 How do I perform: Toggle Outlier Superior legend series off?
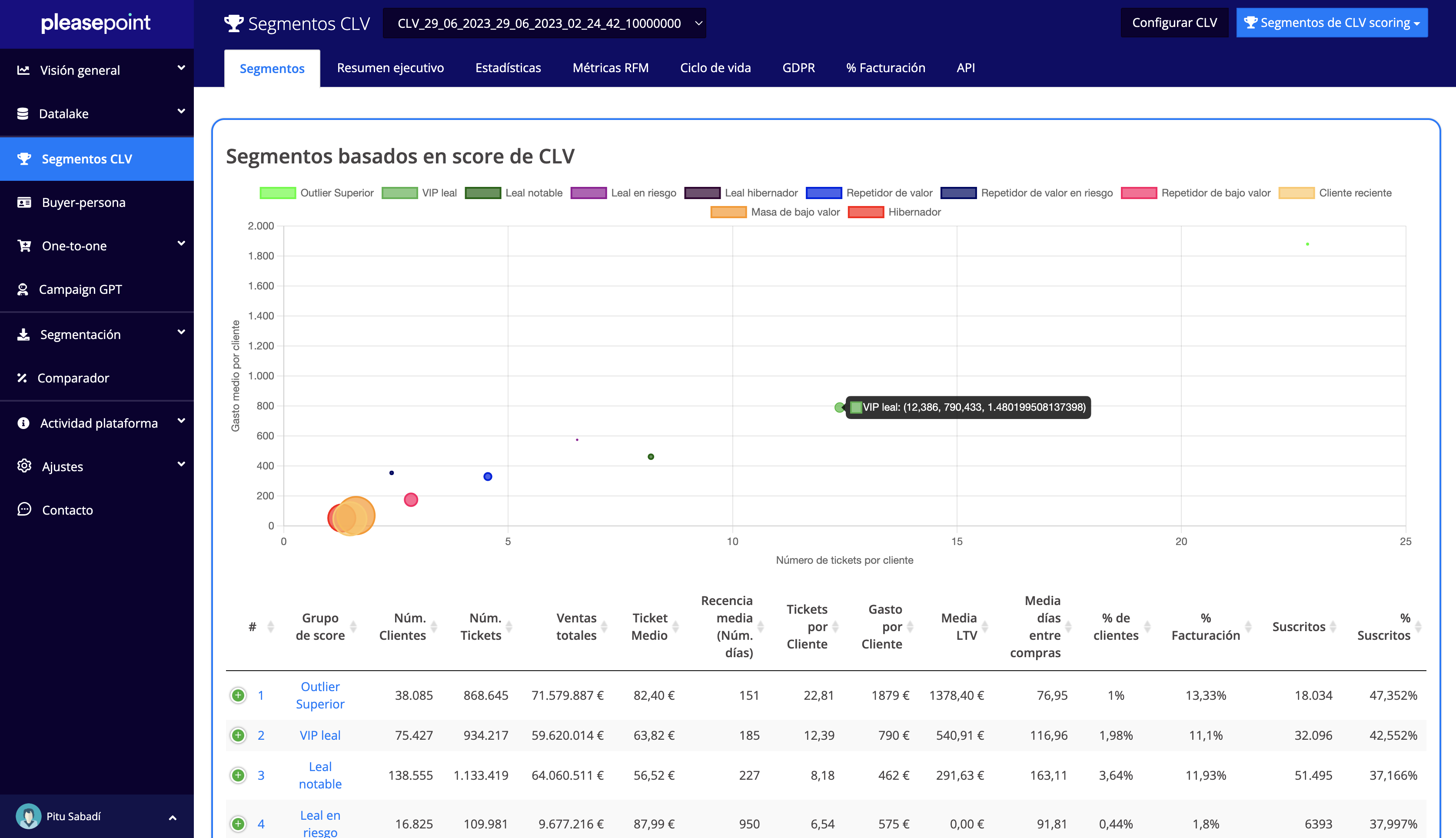point(316,193)
